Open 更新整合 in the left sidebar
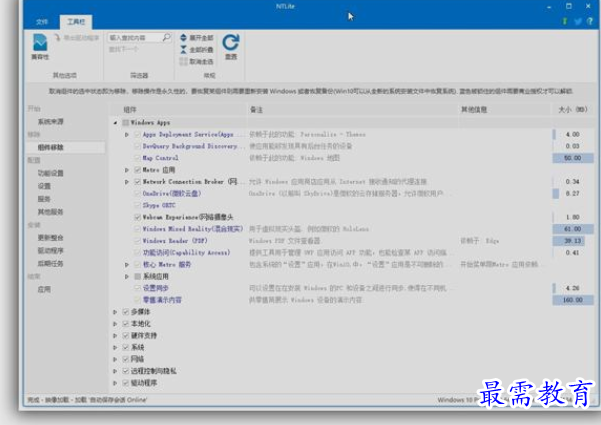This screenshot has height=425, width=601. click(x=51, y=238)
